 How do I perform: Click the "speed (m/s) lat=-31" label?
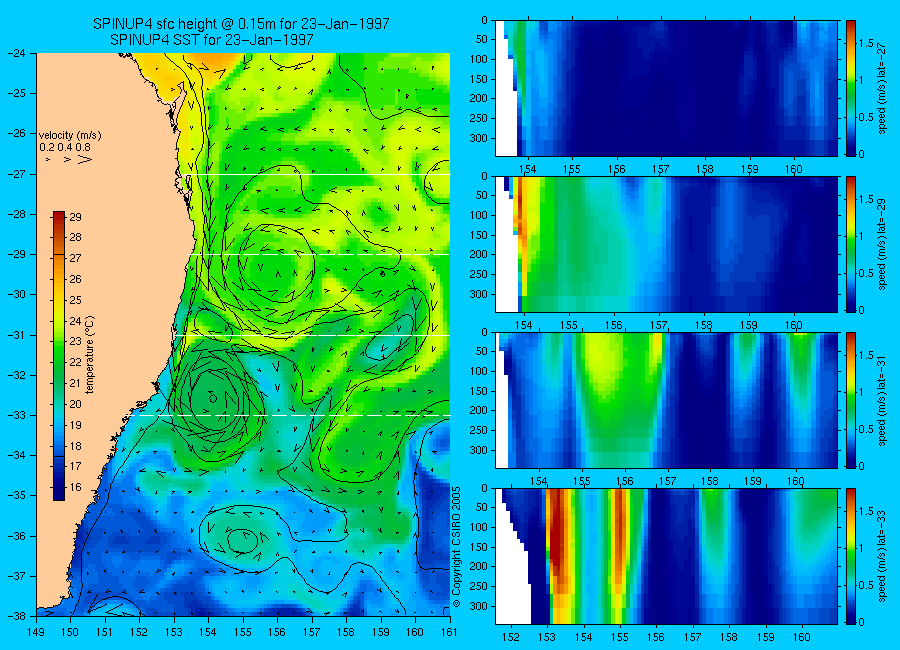(883, 401)
